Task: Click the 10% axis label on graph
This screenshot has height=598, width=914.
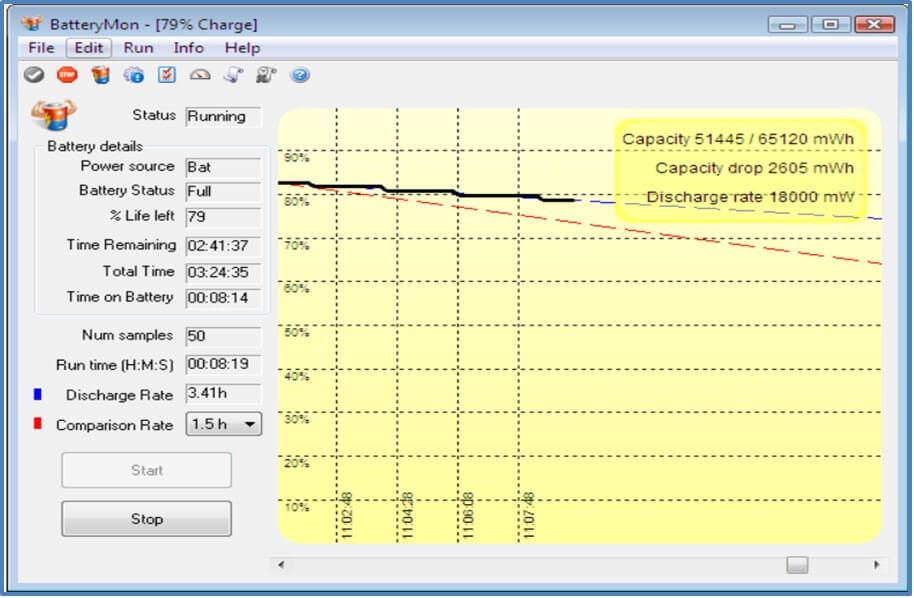Action: tap(297, 507)
